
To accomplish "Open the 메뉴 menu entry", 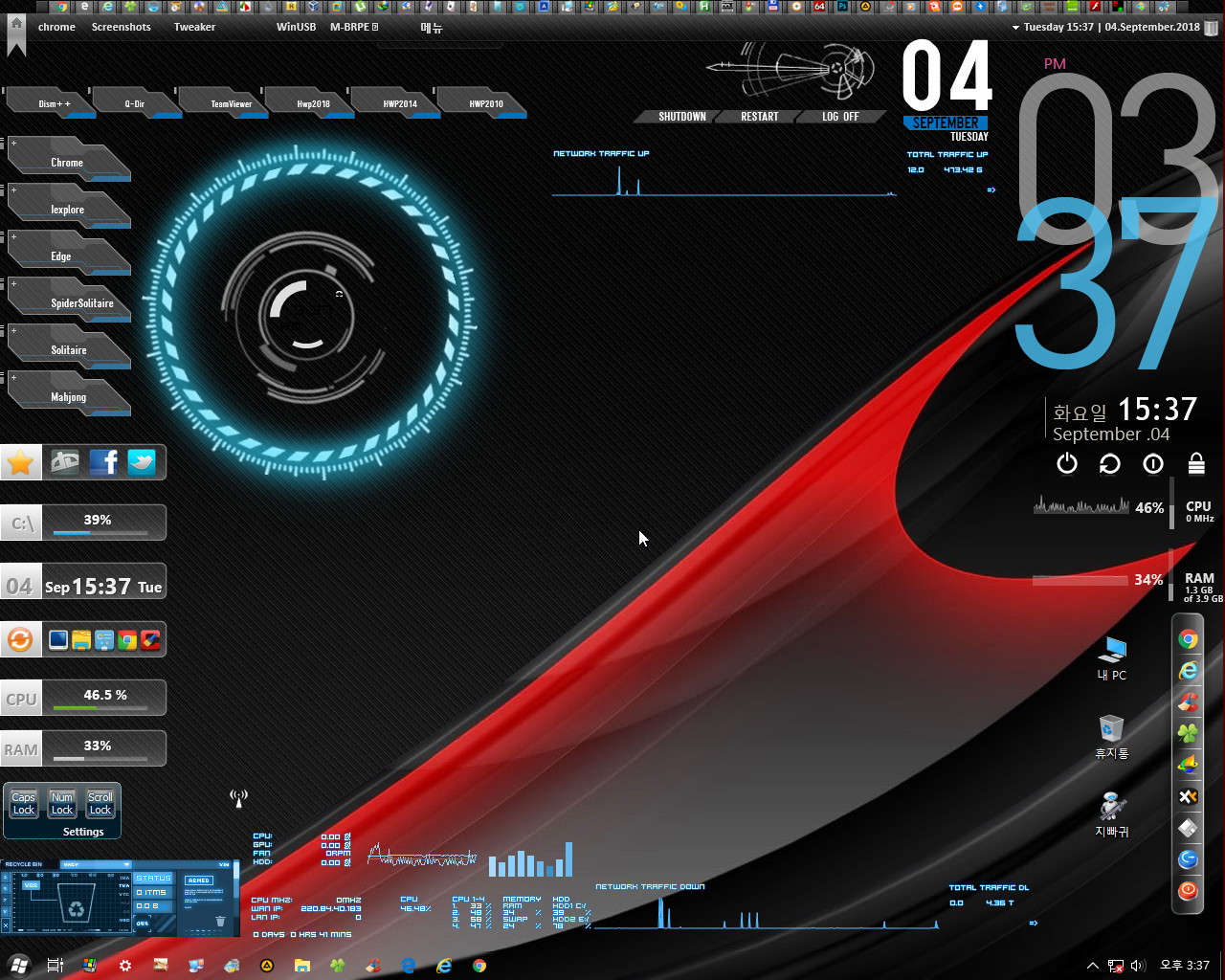I will pos(432,28).
